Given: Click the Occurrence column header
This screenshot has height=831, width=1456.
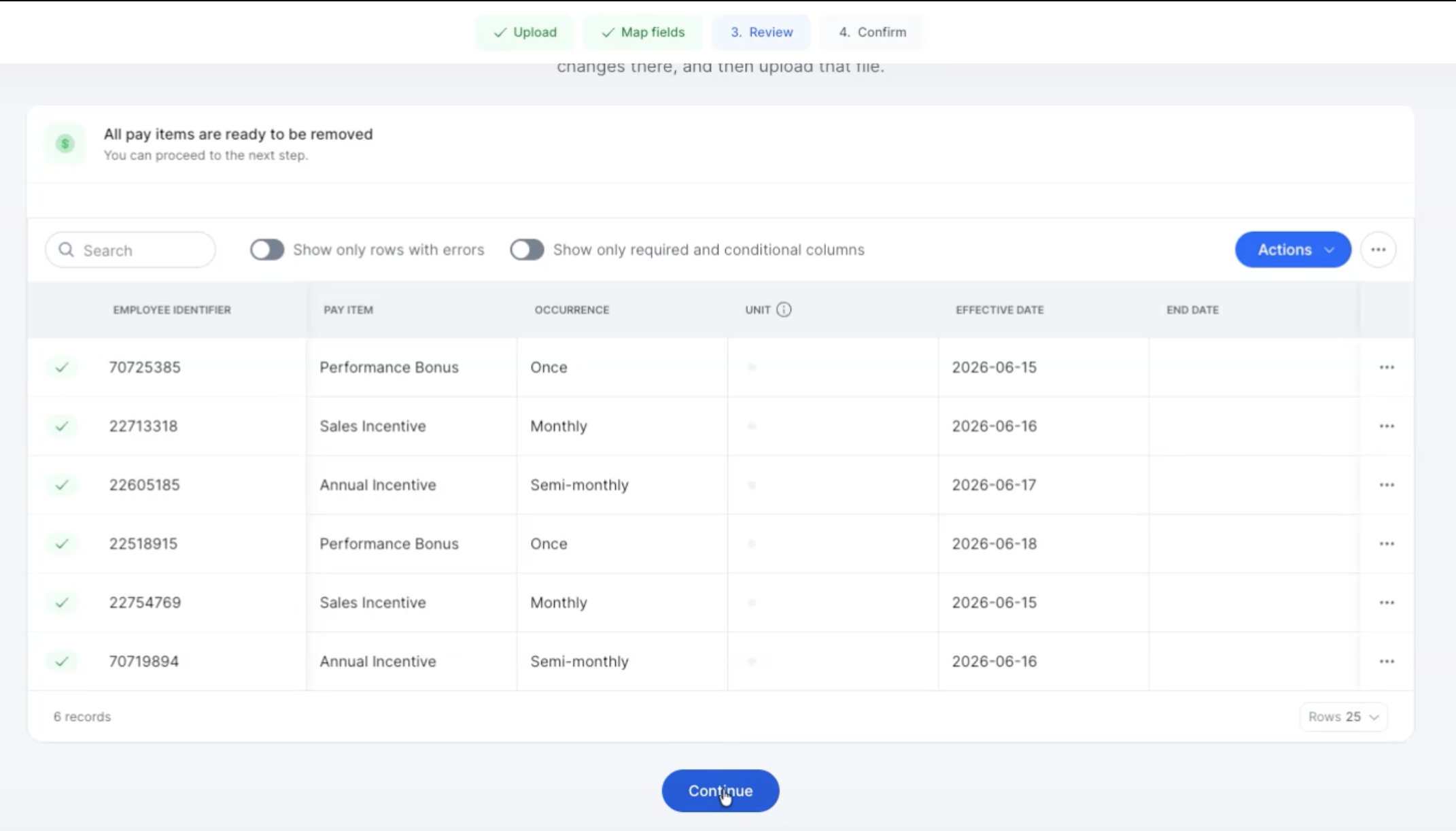Looking at the screenshot, I should pyautogui.click(x=572, y=310).
